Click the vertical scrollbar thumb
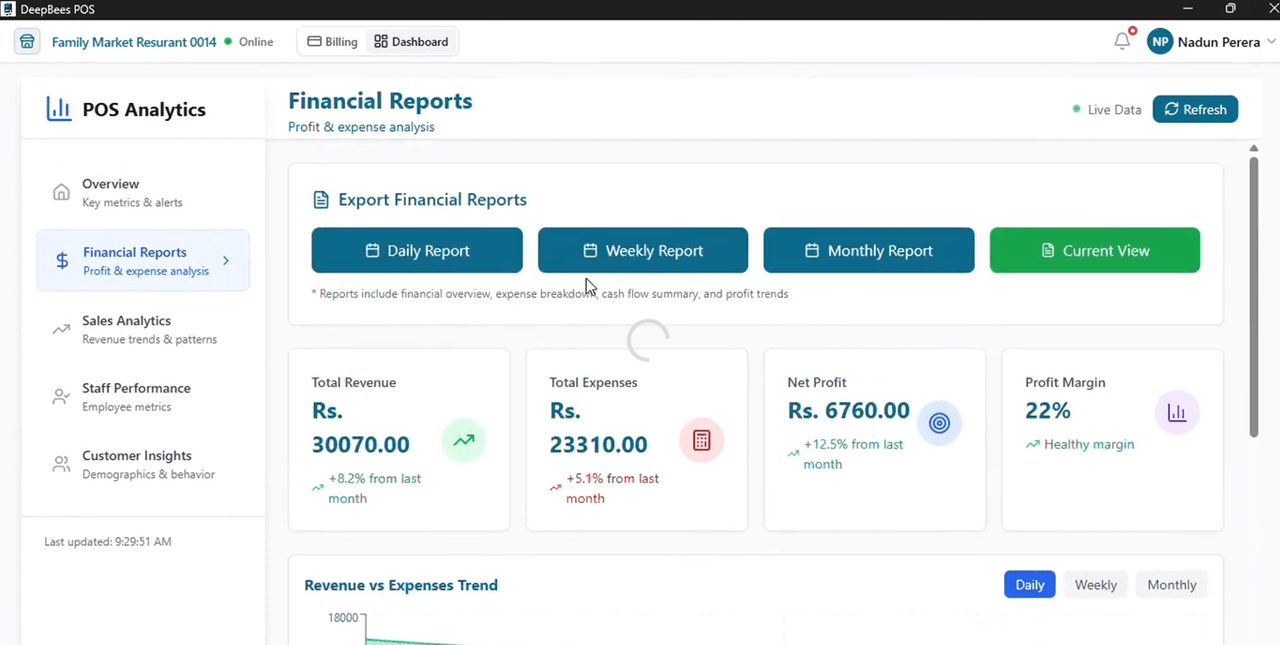This screenshot has height=645, width=1280. [x=1254, y=296]
